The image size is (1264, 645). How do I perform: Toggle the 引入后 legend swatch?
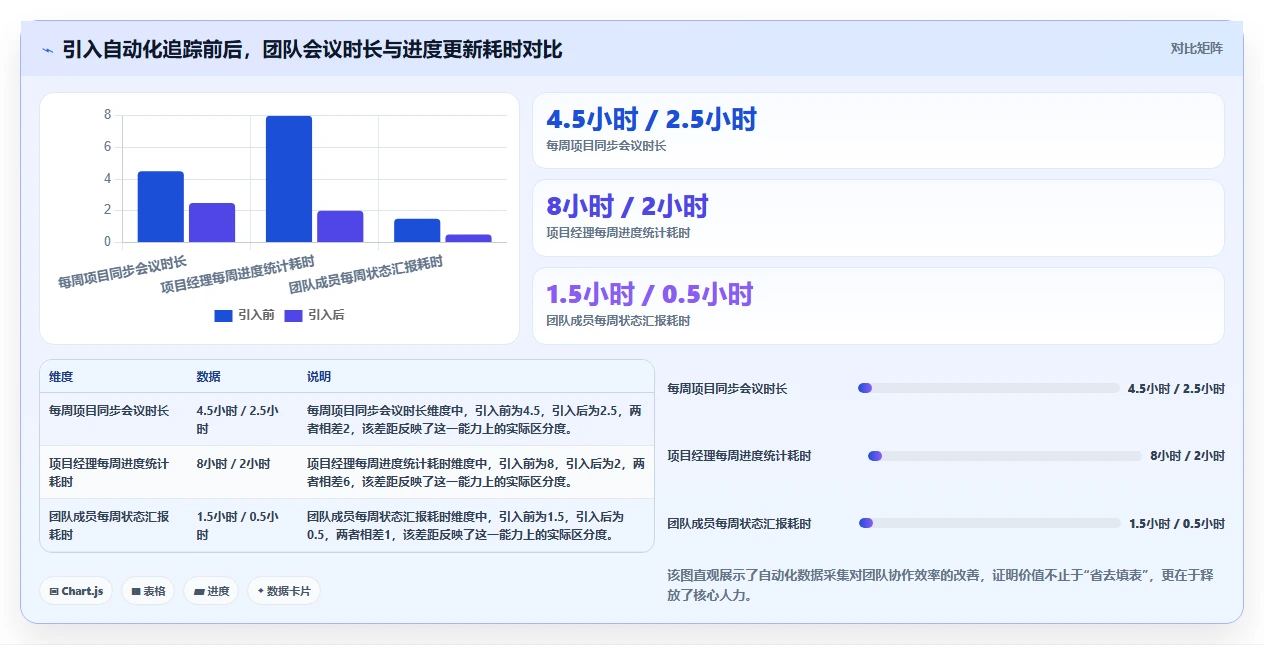293,315
